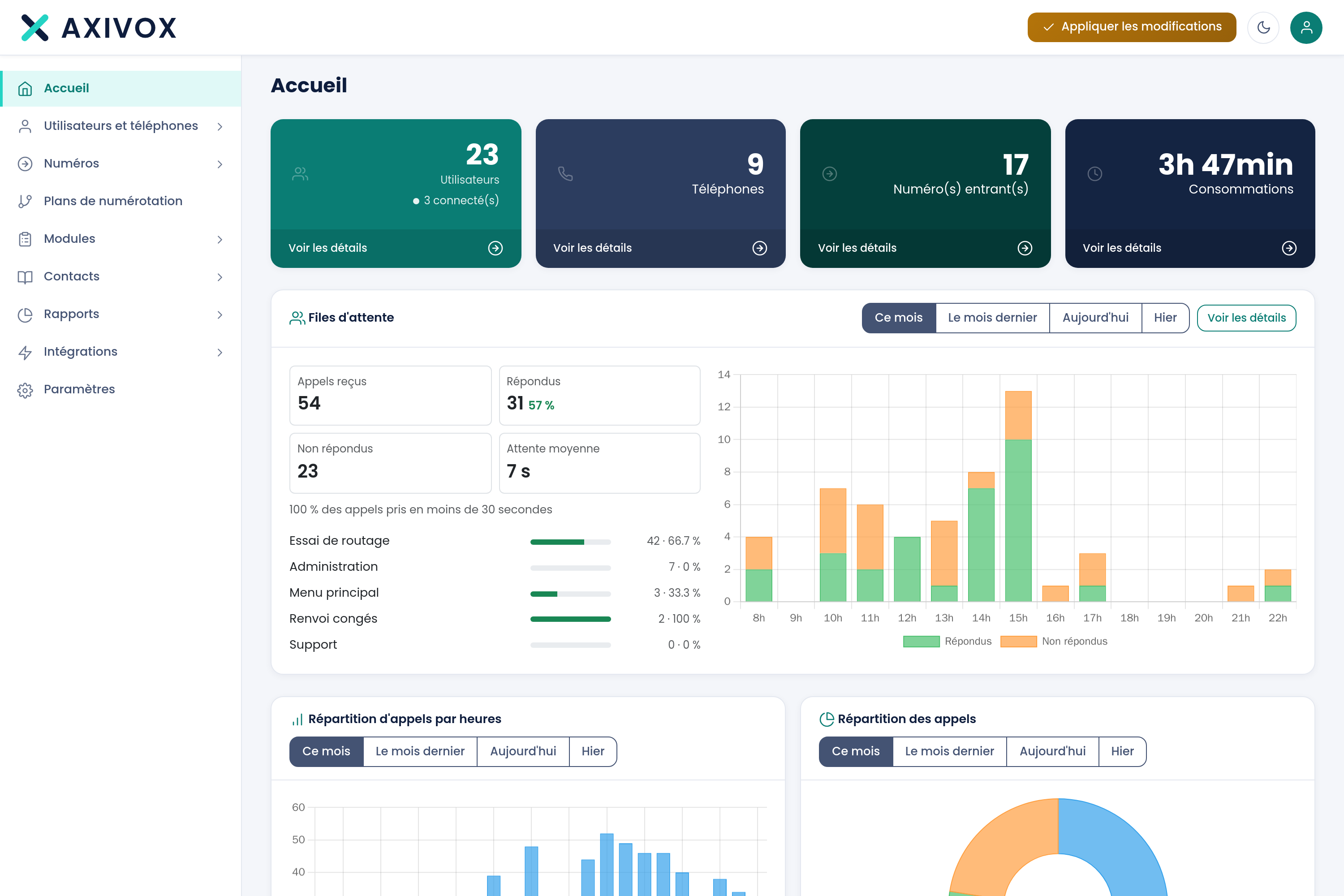The image size is (1344, 896).
Task: Toggle dark mode moon icon
Action: 1263,27
